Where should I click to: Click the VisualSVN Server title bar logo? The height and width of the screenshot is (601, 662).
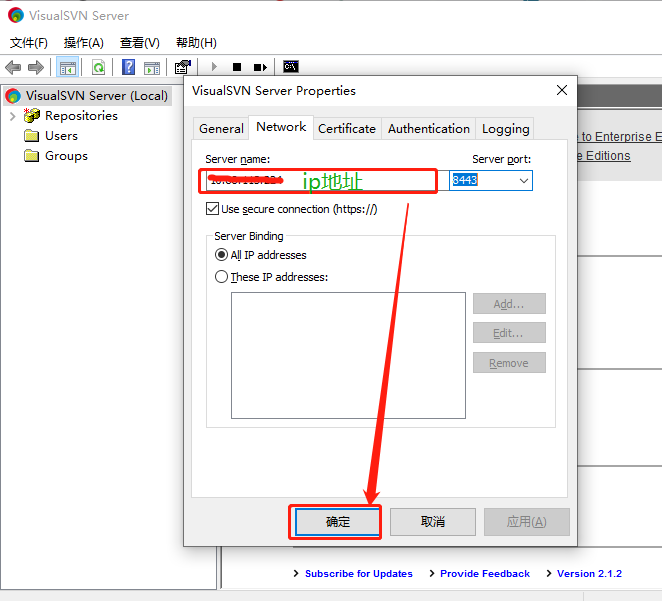point(16,15)
